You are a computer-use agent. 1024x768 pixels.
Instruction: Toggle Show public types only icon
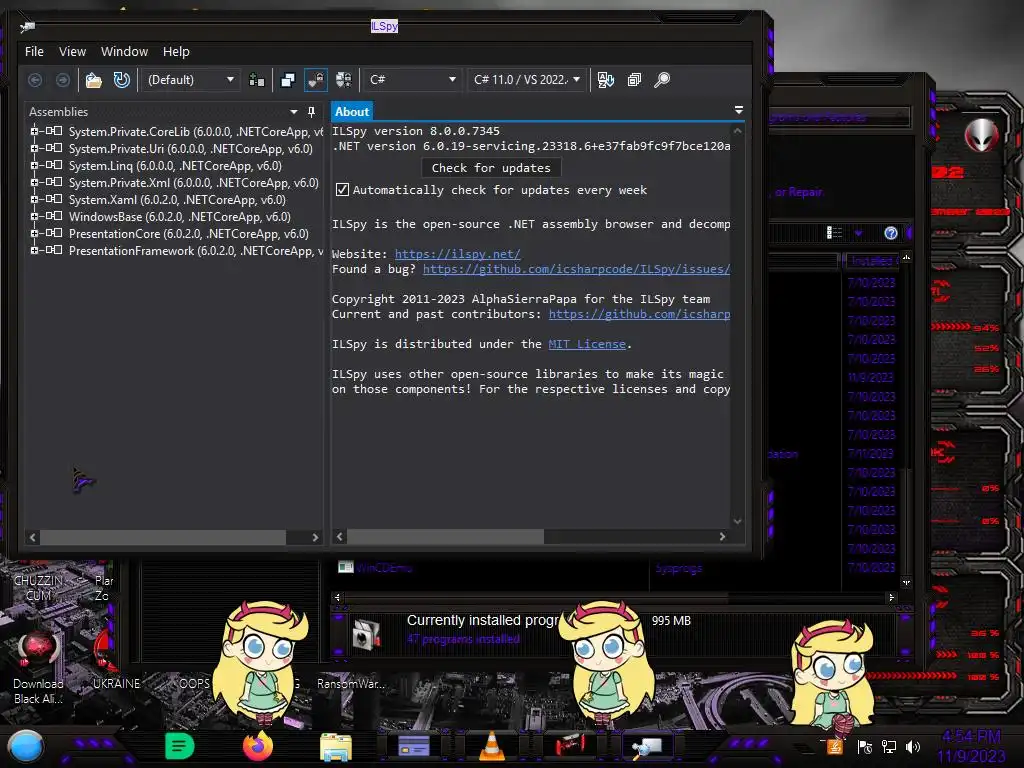click(288, 80)
